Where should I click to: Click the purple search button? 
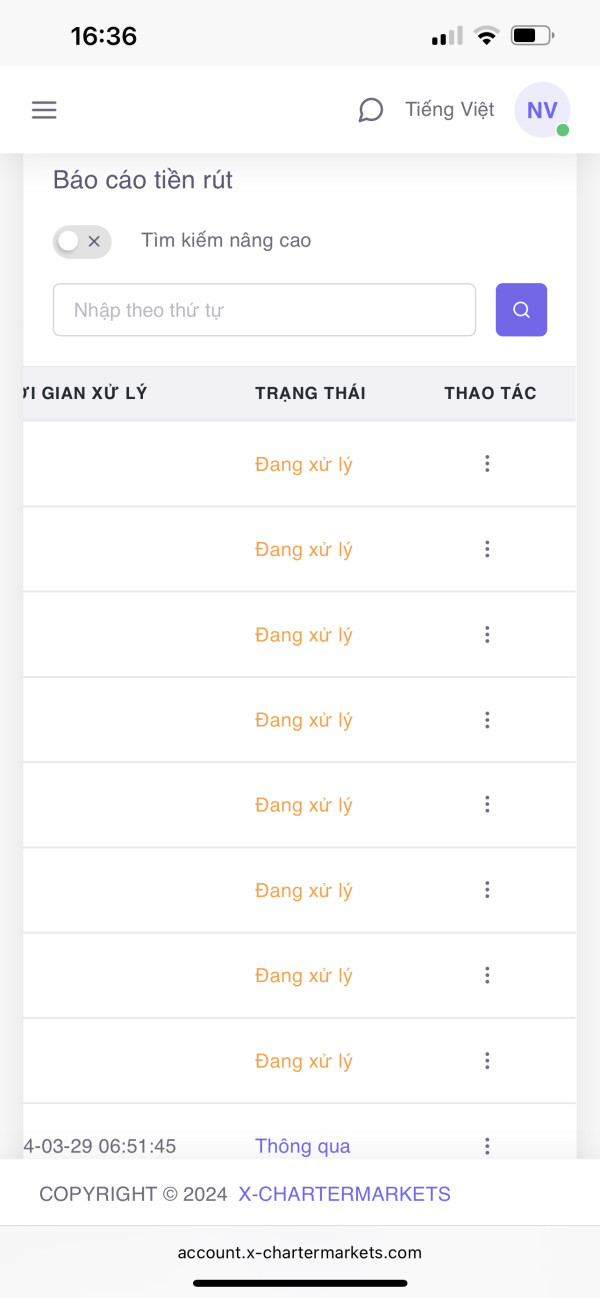(x=521, y=310)
